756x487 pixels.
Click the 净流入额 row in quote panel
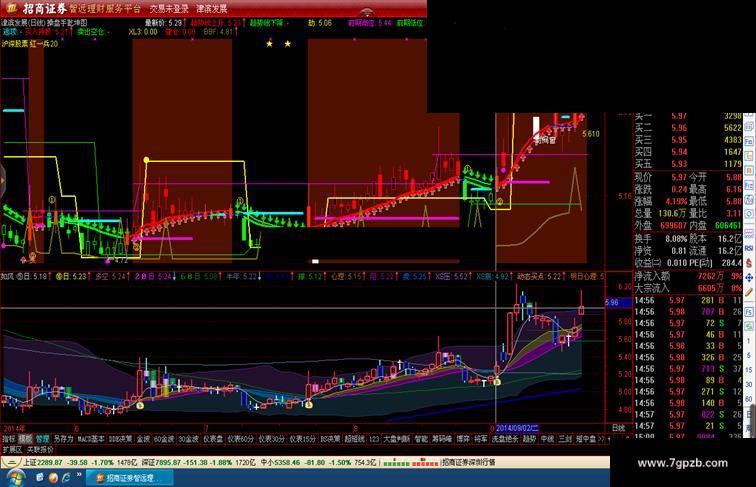(x=688, y=276)
